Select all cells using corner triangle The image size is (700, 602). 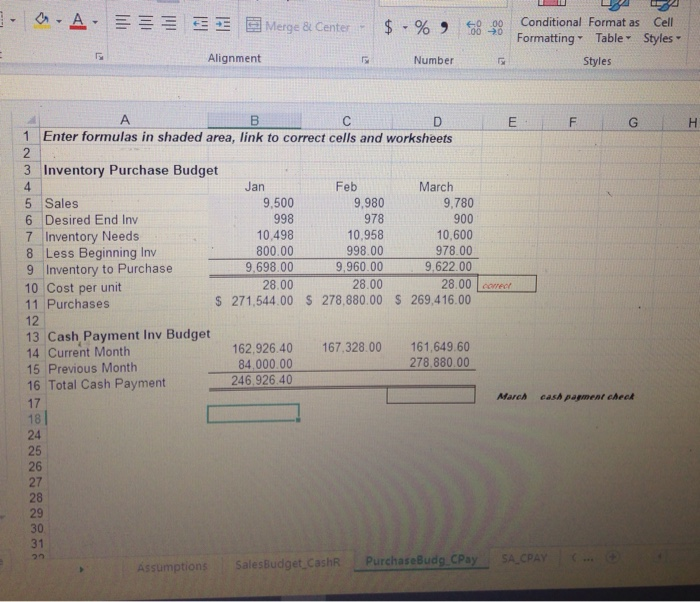[x=31, y=119]
